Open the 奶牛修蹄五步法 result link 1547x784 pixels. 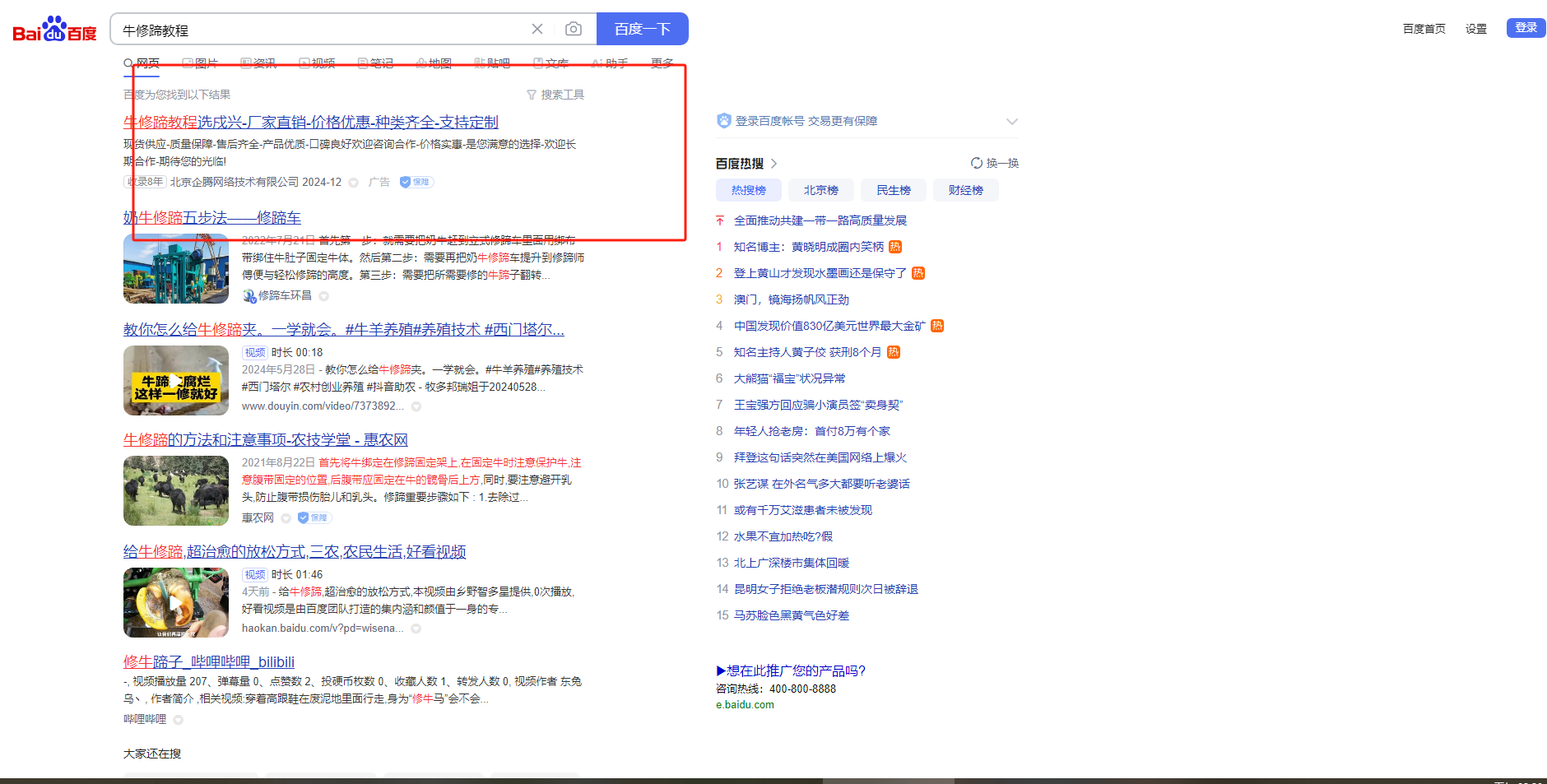212,218
